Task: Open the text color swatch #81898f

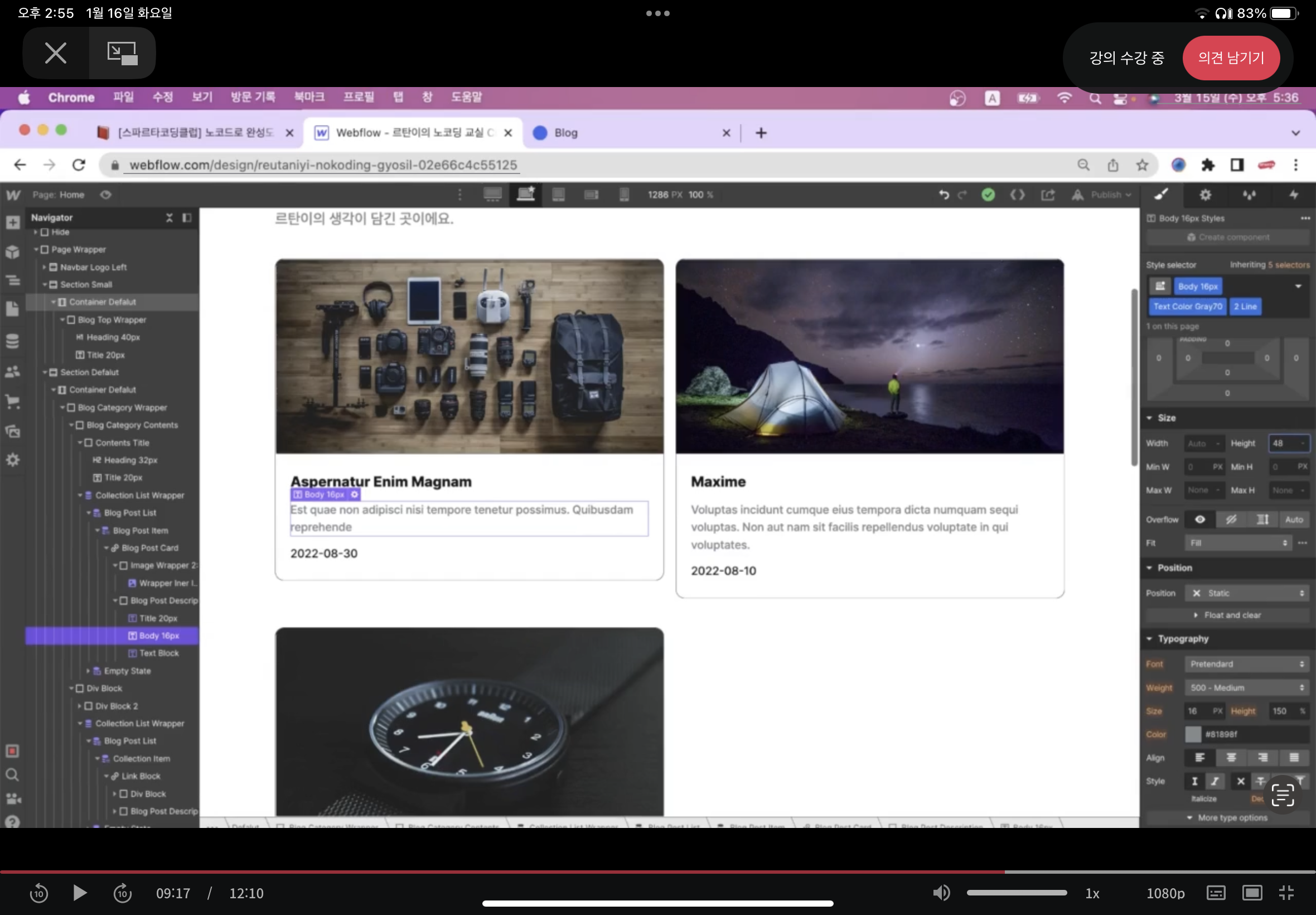Action: pyautogui.click(x=1193, y=734)
